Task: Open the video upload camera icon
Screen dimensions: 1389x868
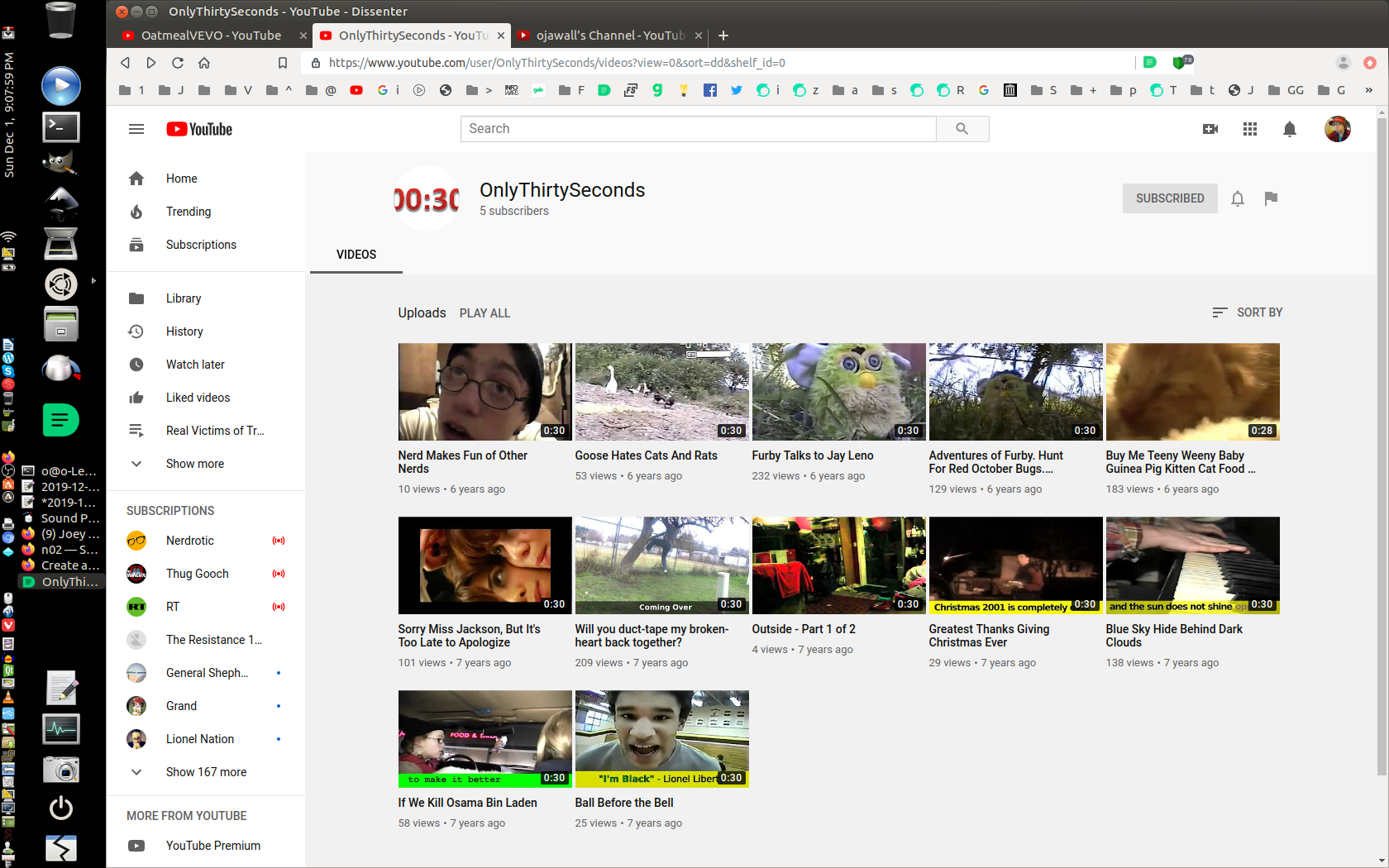Action: tap(1210, 129)
